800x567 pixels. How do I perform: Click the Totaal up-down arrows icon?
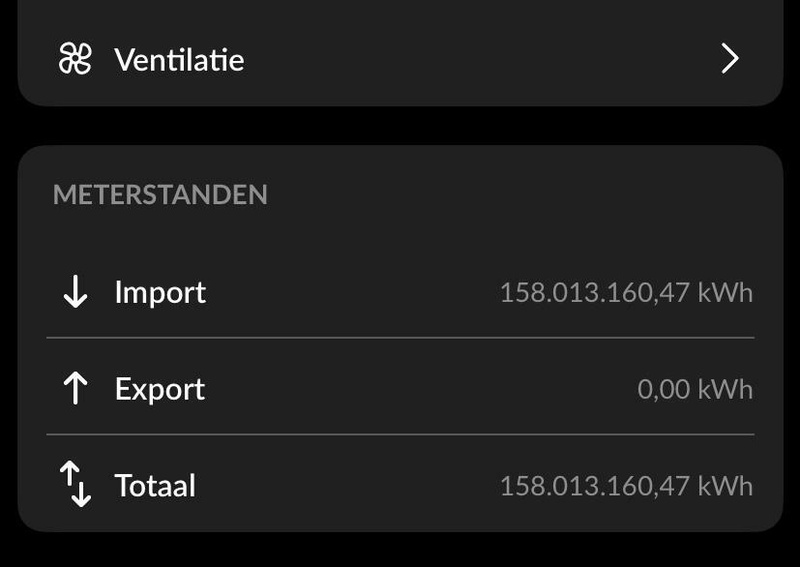[75, 485]
